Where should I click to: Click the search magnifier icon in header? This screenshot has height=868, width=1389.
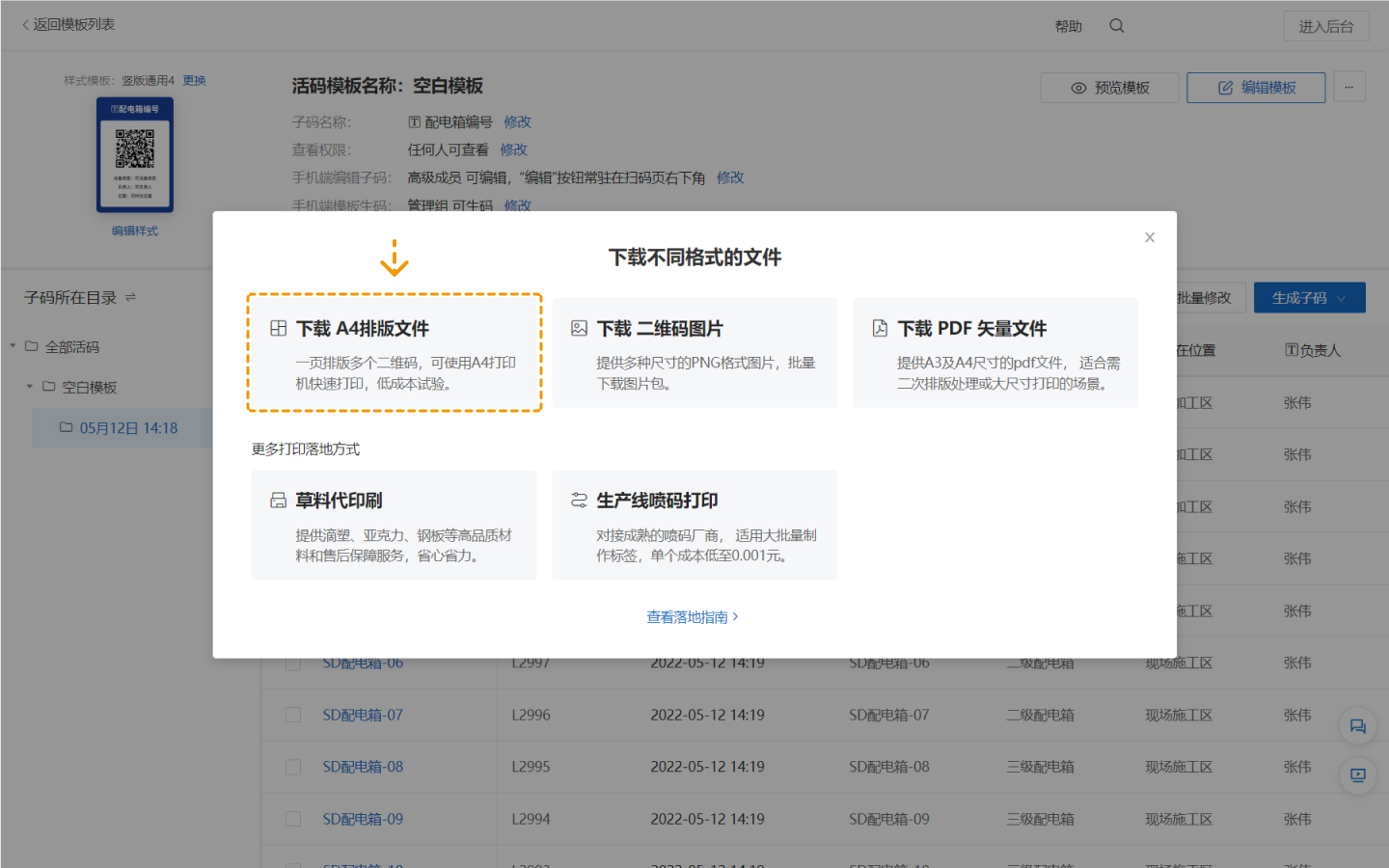click(x=1116, y=26)
